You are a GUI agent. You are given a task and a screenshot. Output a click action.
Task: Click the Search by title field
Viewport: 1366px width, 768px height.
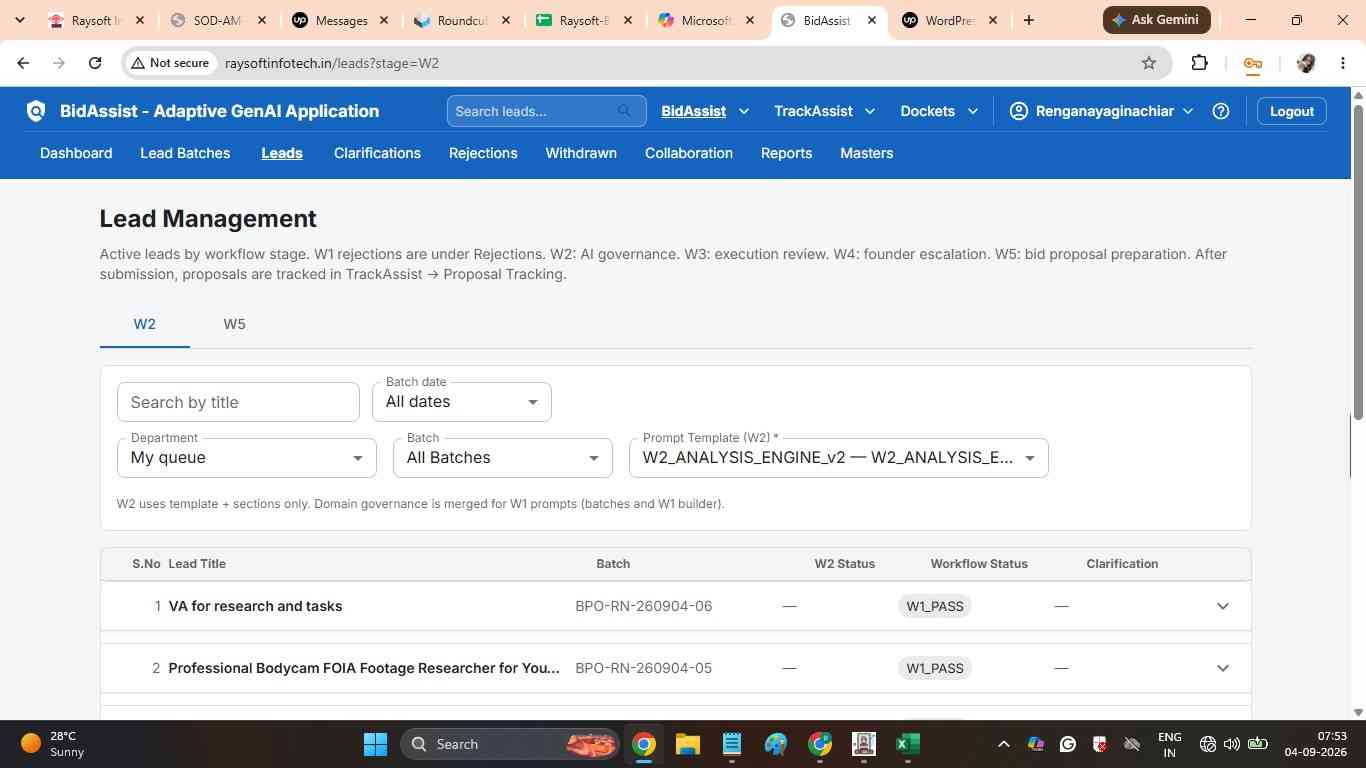click(x=238, y=402)
